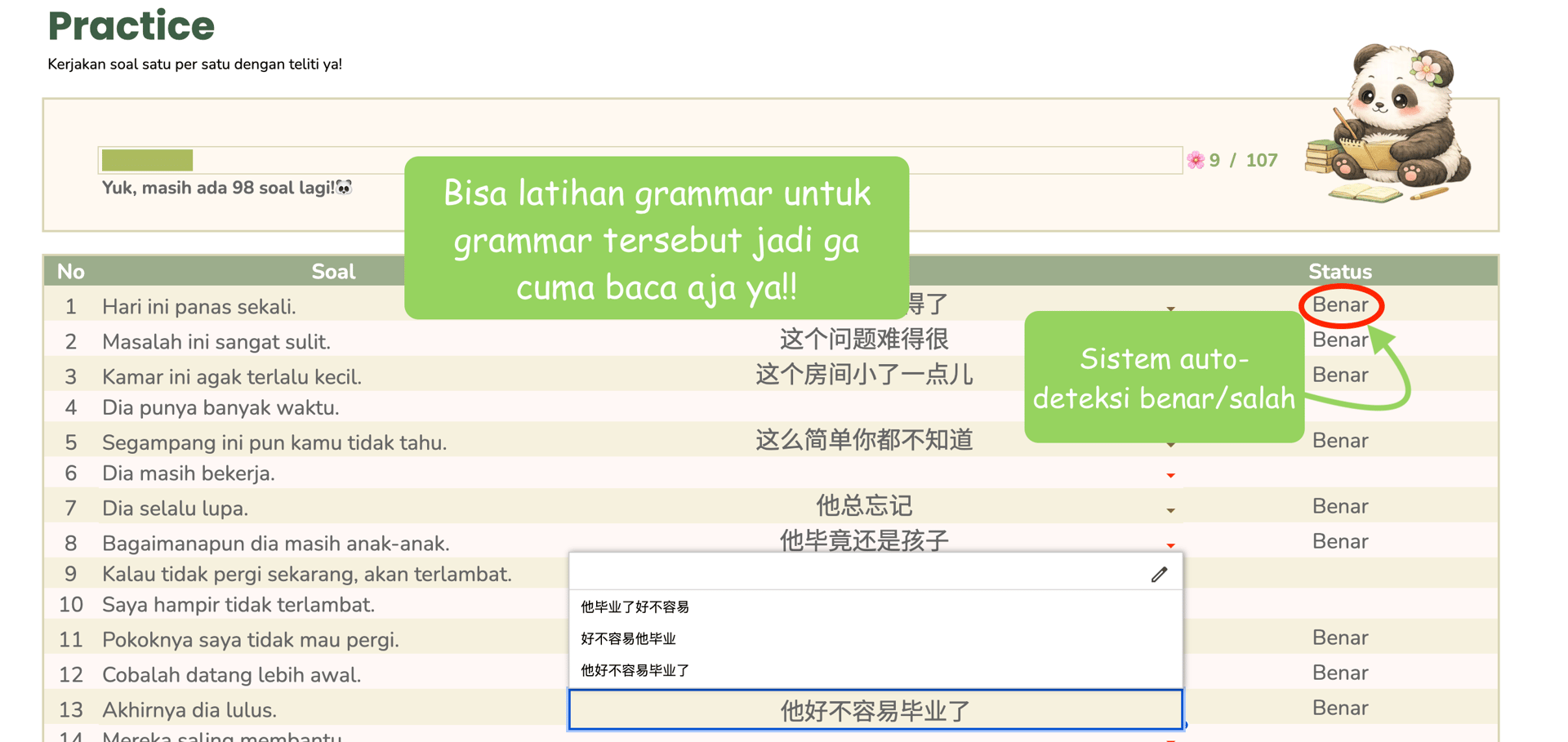Click the 'Soal' column header

pyautogui.click(x=332, y=271)
